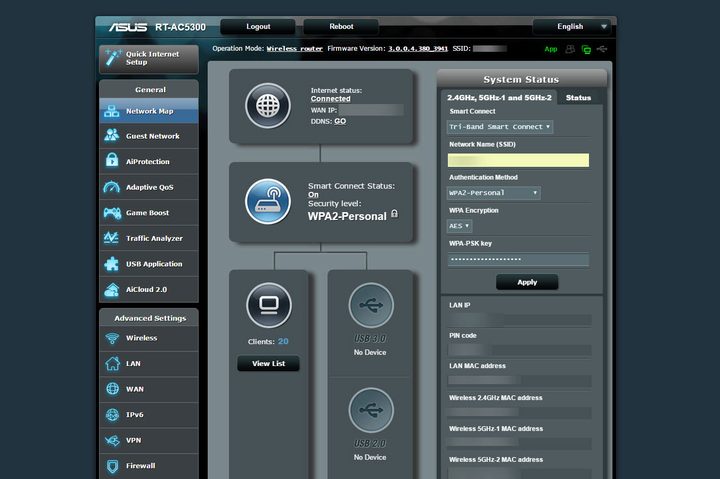The image size is (720, 479).
Task: Open Authentication Method WPA2-Personal dropdown
Action: pos(494,193)
